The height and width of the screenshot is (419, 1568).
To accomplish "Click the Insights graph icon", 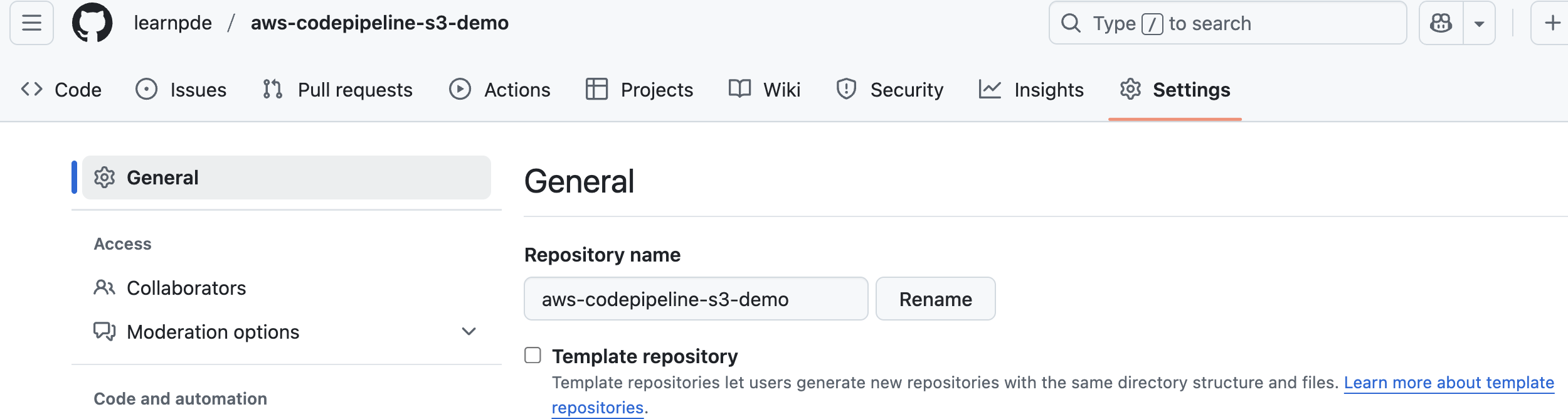I will tap(990, 89).
